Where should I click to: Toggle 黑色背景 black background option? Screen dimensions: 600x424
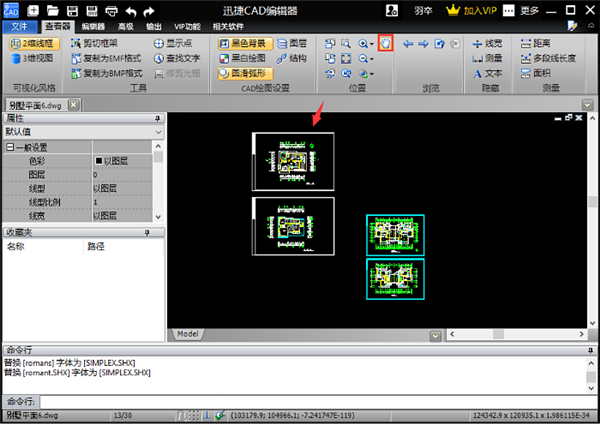pos(245,44)
